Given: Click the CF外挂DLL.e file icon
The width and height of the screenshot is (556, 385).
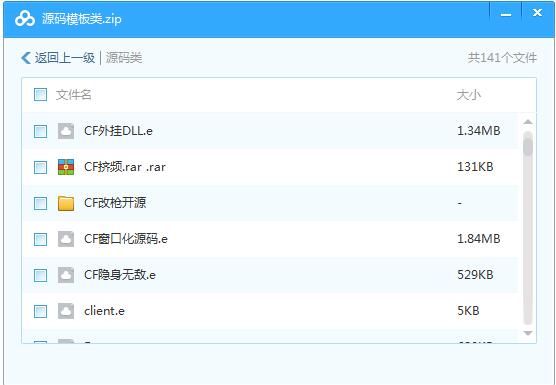Looking at the screenshot, I should click(66, 131).
